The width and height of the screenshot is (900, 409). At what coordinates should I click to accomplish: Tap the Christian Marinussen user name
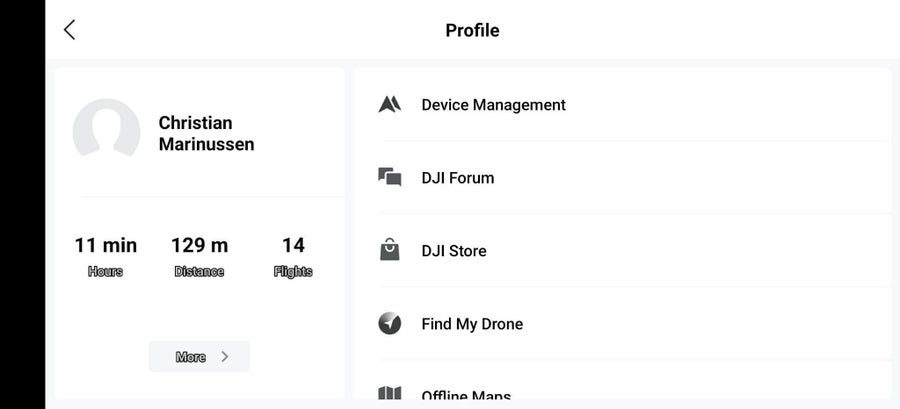tap(207, 134)
